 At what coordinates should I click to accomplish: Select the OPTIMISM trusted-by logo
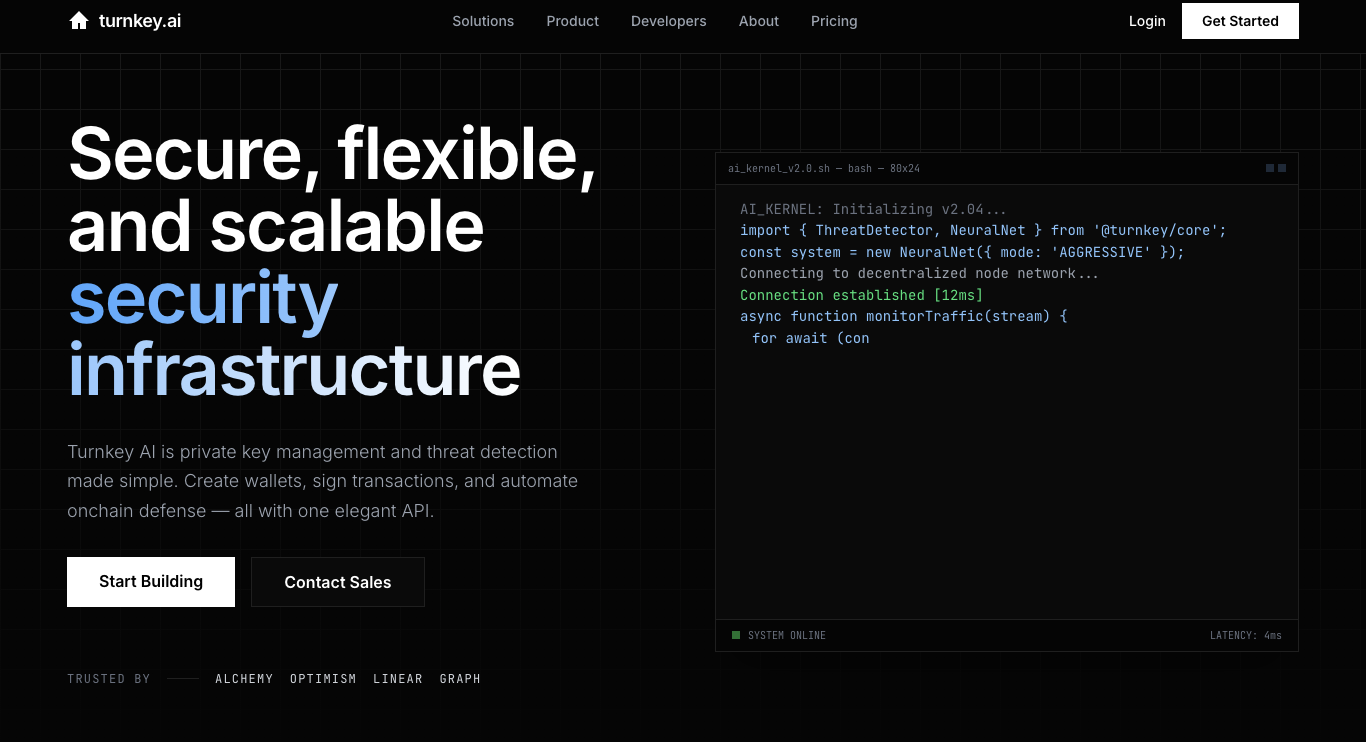(x=323, y=679)
